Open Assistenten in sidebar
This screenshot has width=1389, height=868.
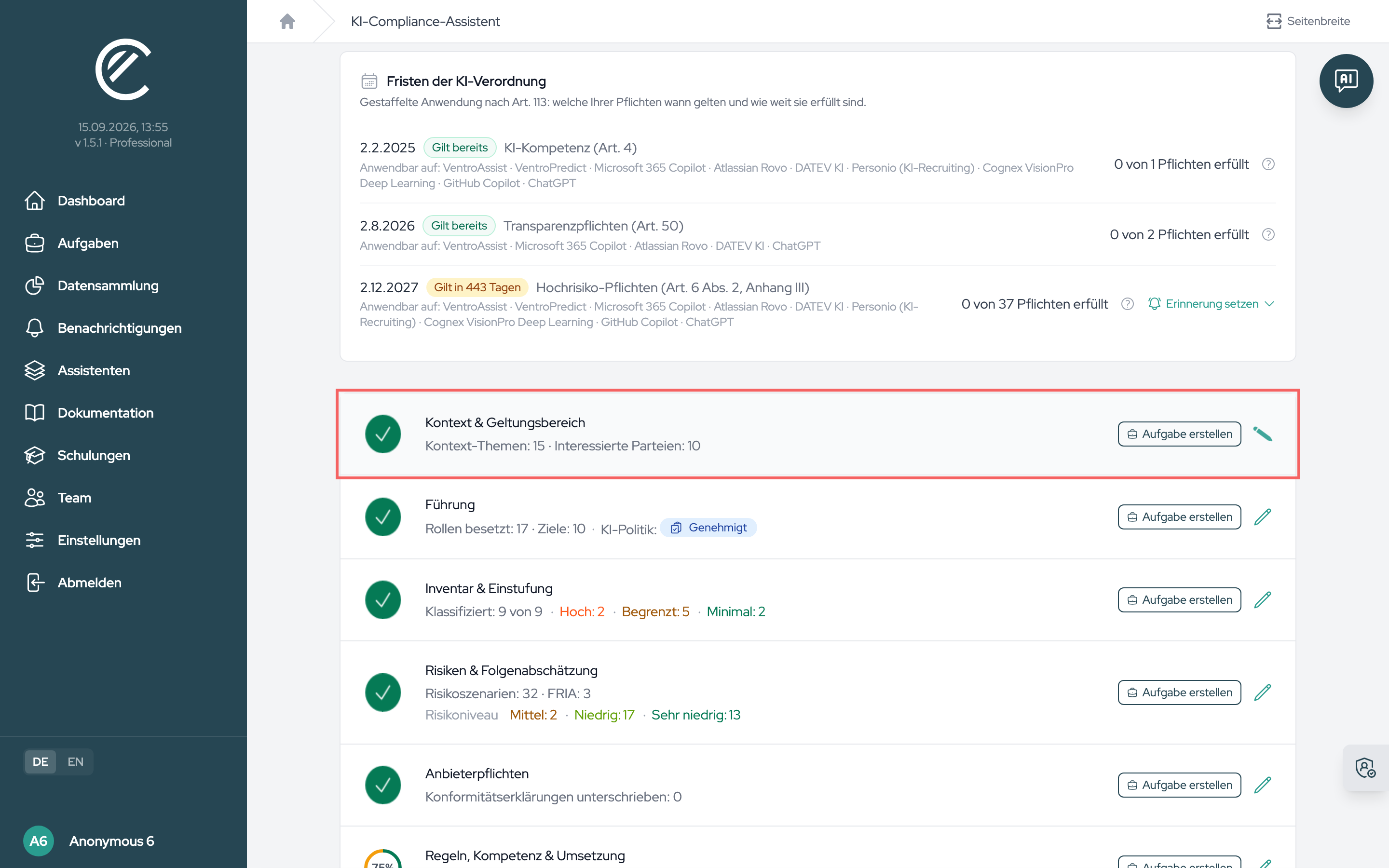78,370
